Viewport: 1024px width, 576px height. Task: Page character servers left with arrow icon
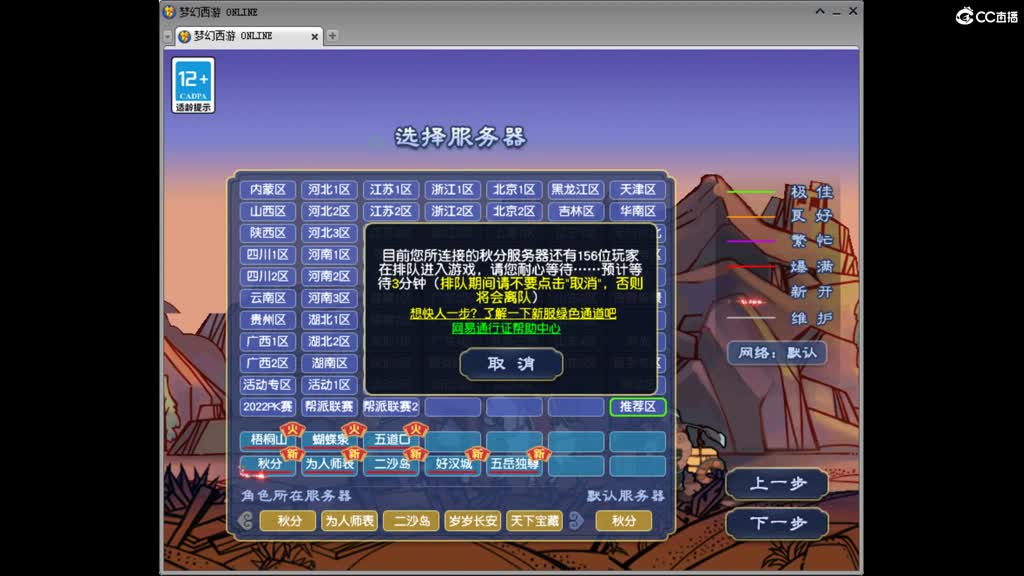point(246,520)
